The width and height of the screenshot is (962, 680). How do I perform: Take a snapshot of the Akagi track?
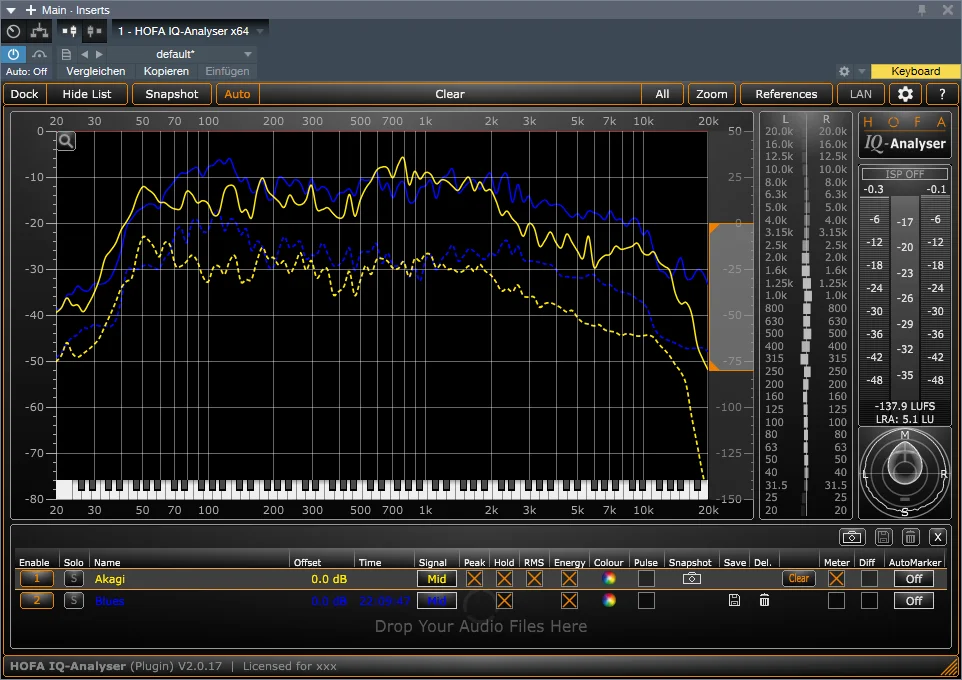(691, 578)
